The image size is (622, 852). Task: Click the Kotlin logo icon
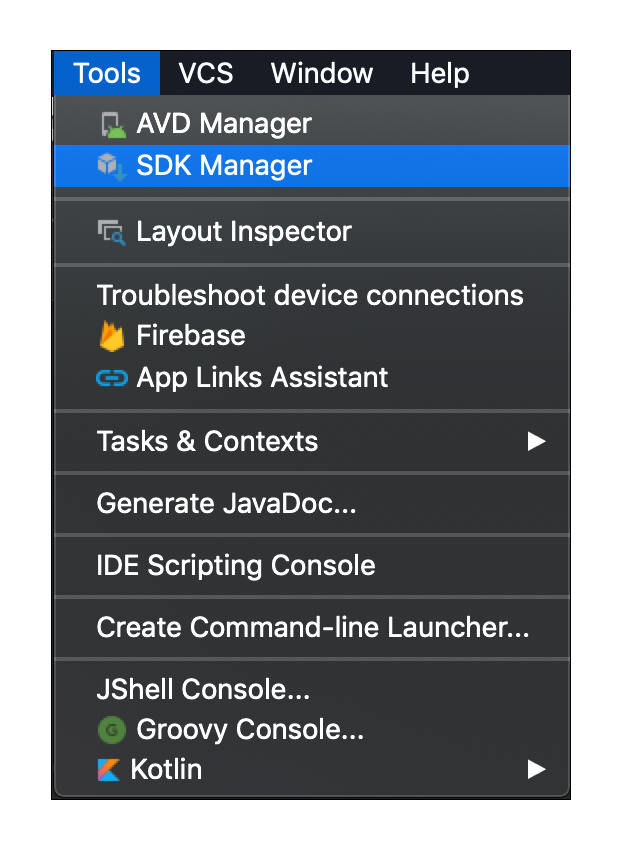(x=109, y=769)
